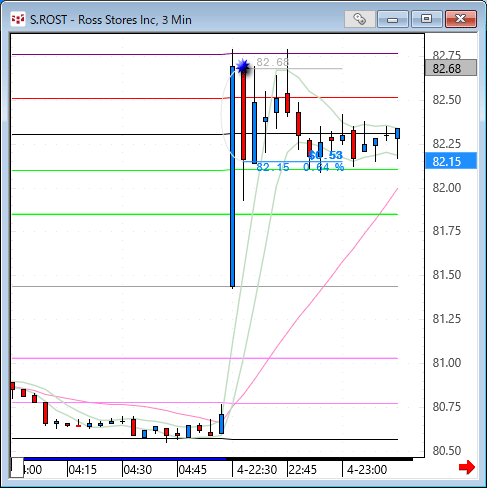Image resolution: width=487 pixels, height=488 pixels.
Task: Click the 82.68 gray price tag on axis
Action: [451, 68]
